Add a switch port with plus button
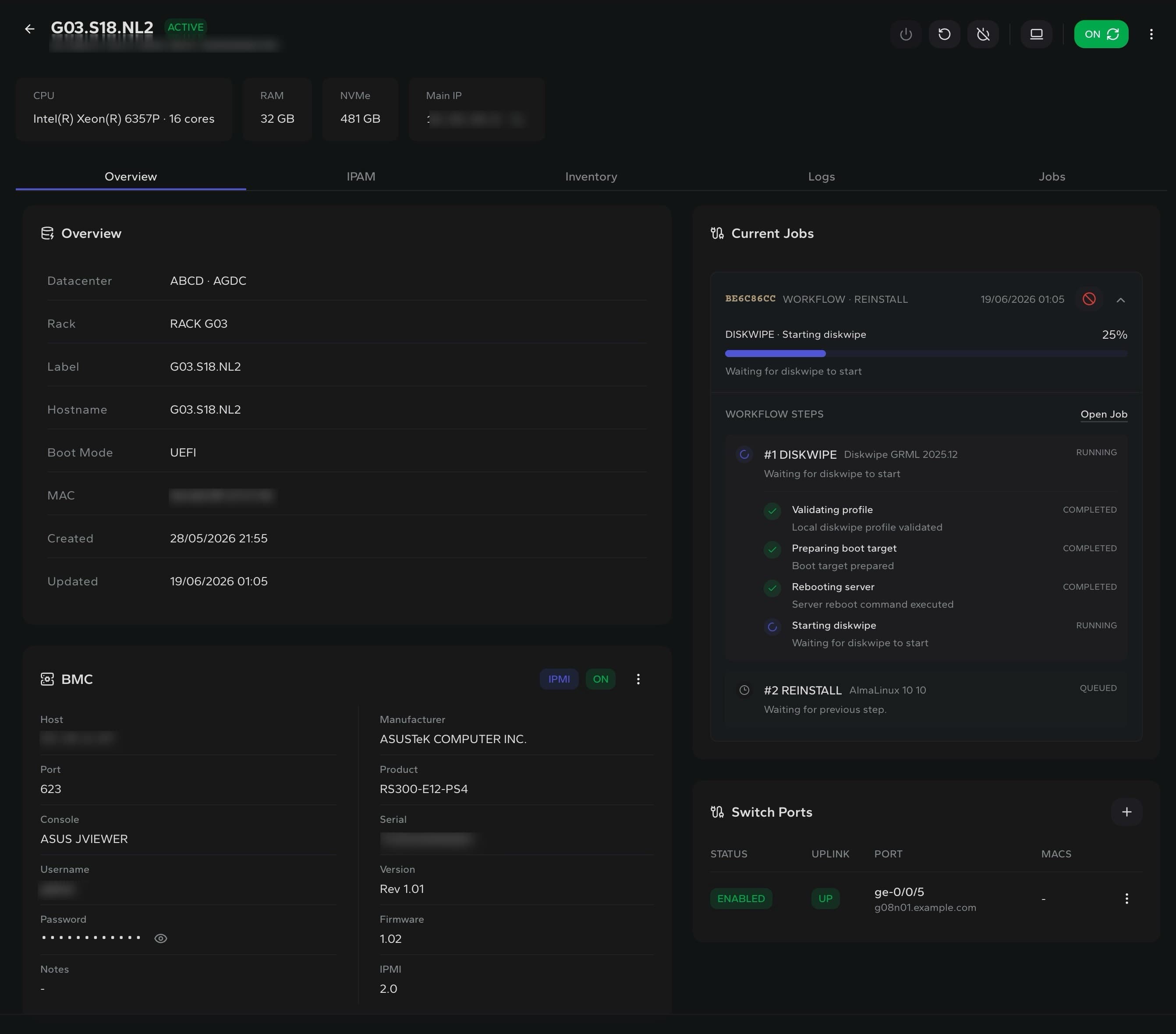Screen dimensions: 1176x1034 click(x=1126, y=812)
